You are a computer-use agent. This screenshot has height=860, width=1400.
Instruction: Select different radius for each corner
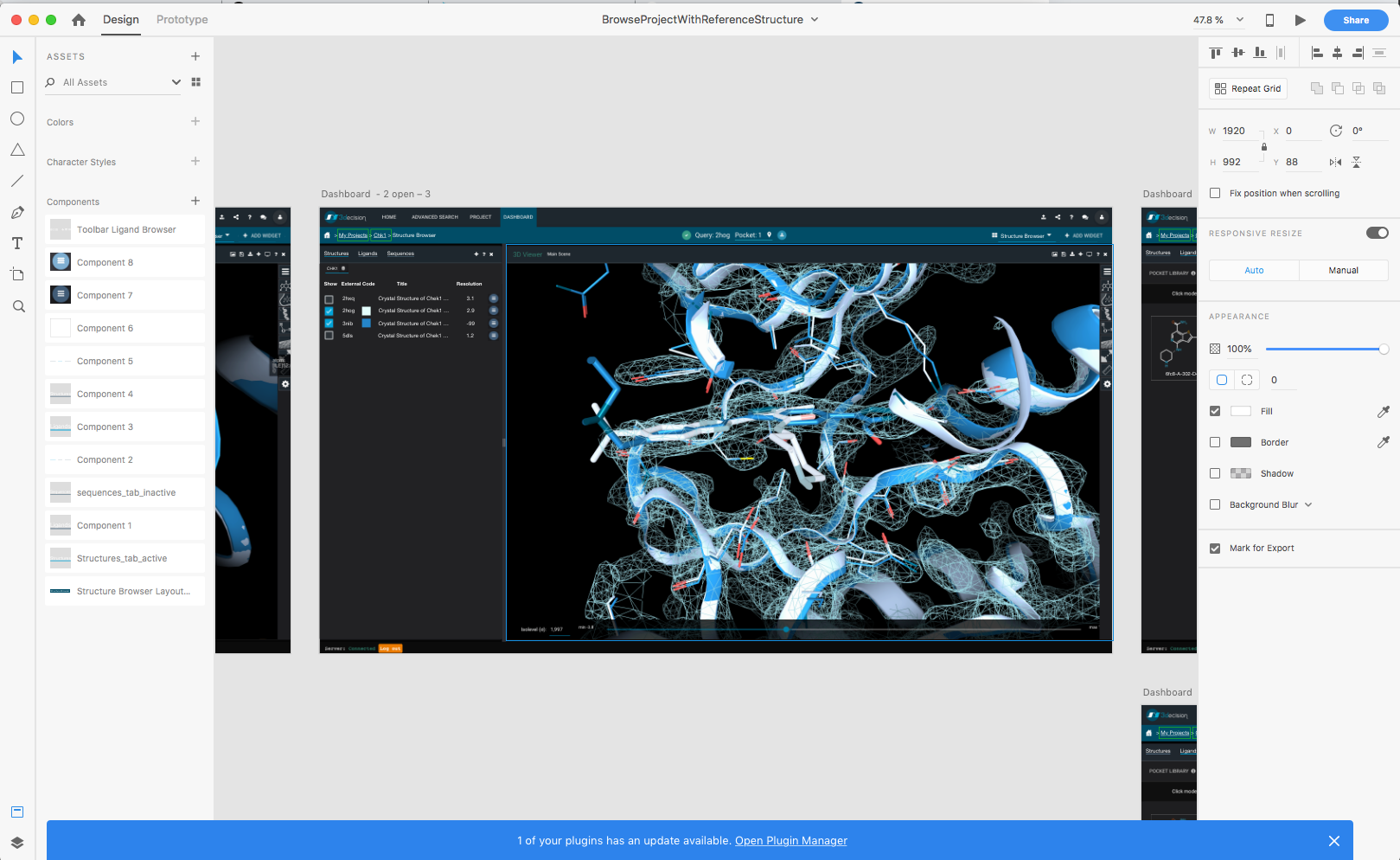(x=1246, y=380)
